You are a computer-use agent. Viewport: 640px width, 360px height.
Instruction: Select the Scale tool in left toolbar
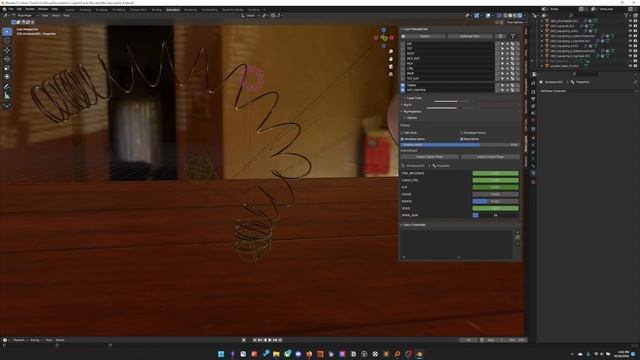(x=7, y=68)
